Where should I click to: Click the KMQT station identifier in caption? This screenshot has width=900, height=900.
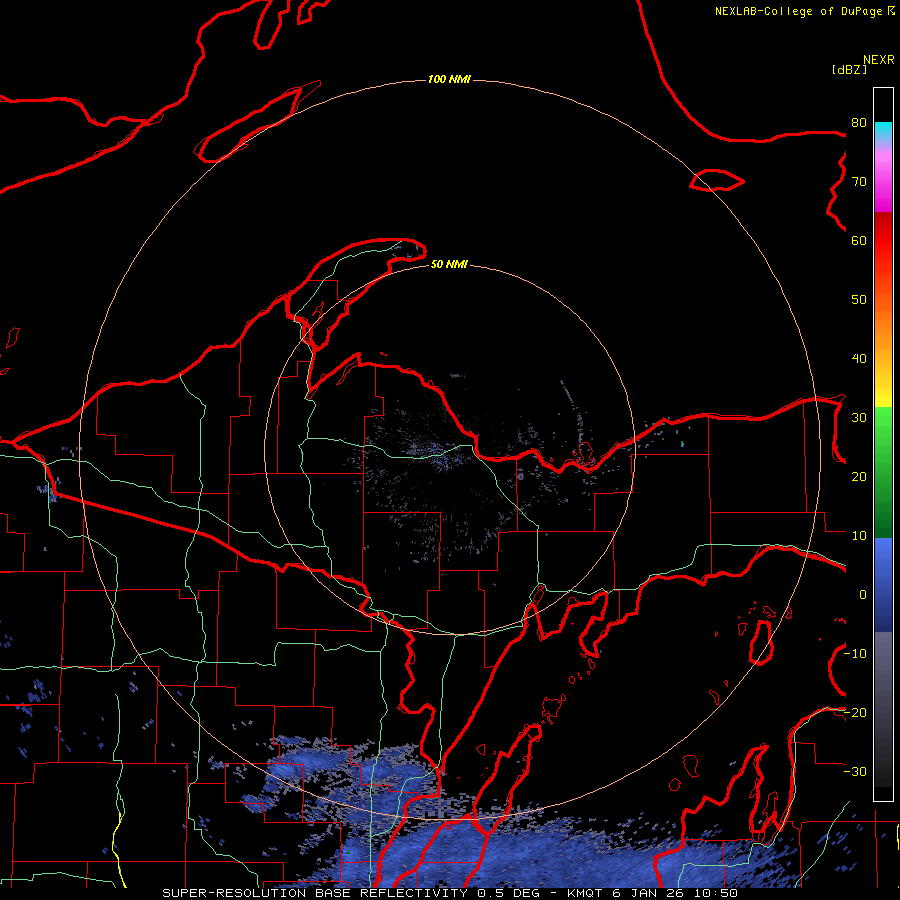point(586,893)
